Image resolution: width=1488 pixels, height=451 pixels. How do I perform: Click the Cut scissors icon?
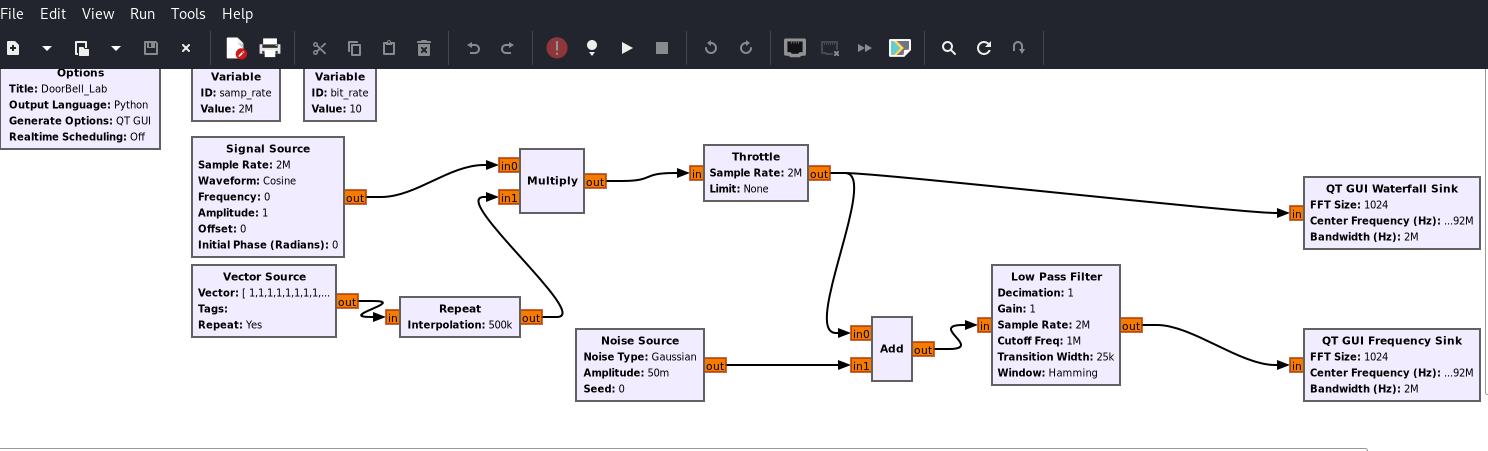[x=320, y=48]
